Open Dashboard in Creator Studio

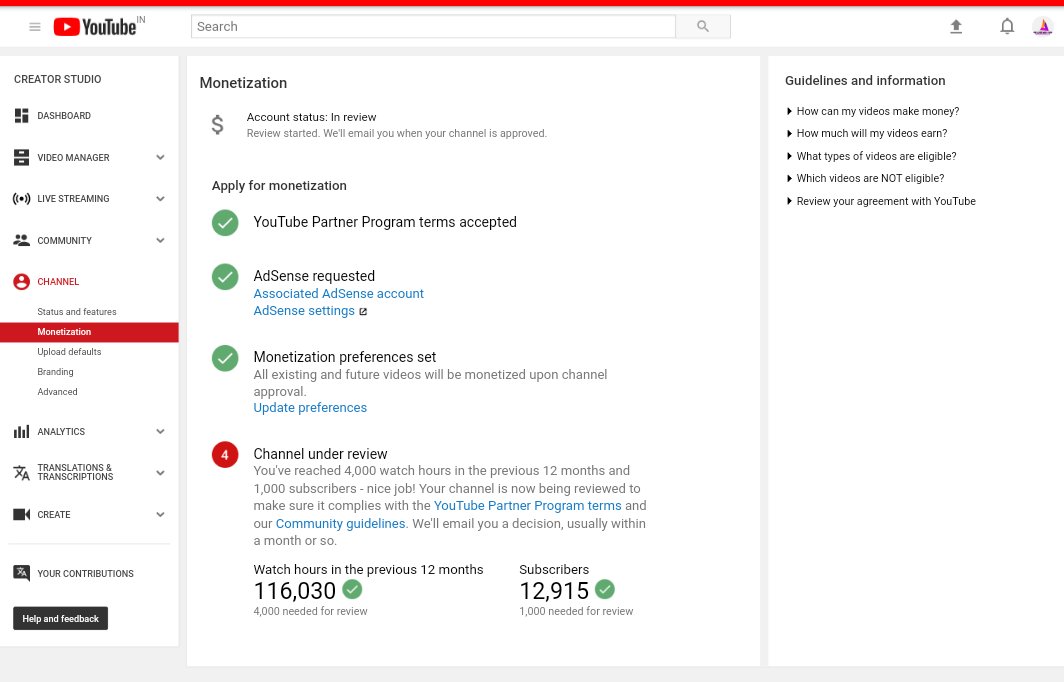click(x=64, y=116)
